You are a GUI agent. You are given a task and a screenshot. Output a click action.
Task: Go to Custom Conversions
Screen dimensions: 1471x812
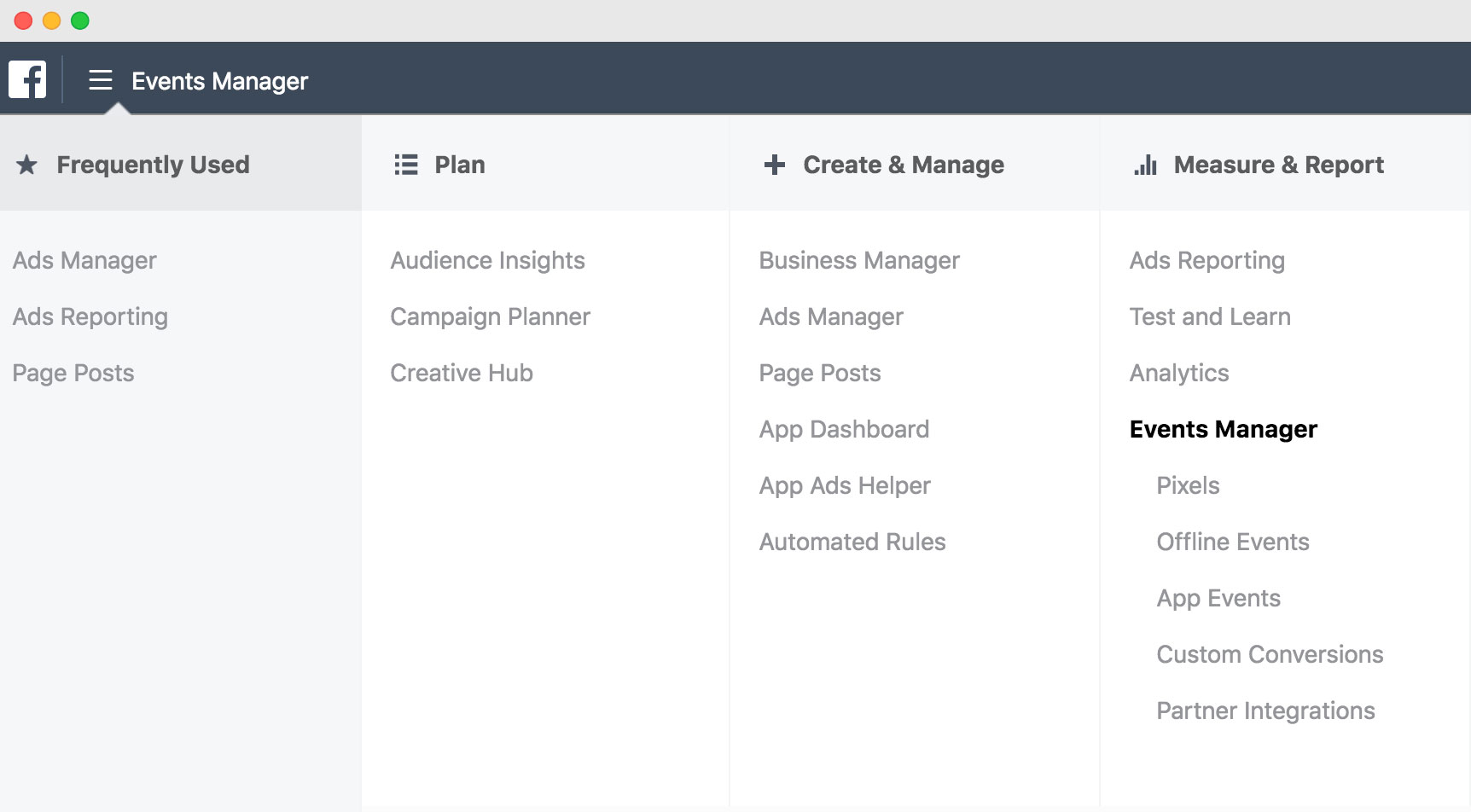tap(1270, 655)
